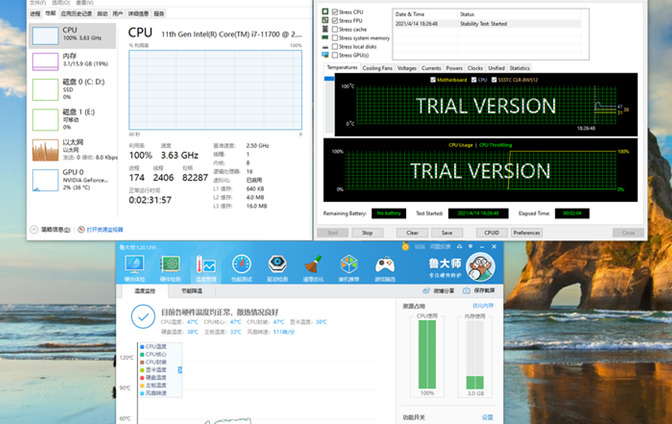The height and width of the screenshot is (424, 672).
Task: Open Cleanup Optimization broom icon
Action: [313, 267]
